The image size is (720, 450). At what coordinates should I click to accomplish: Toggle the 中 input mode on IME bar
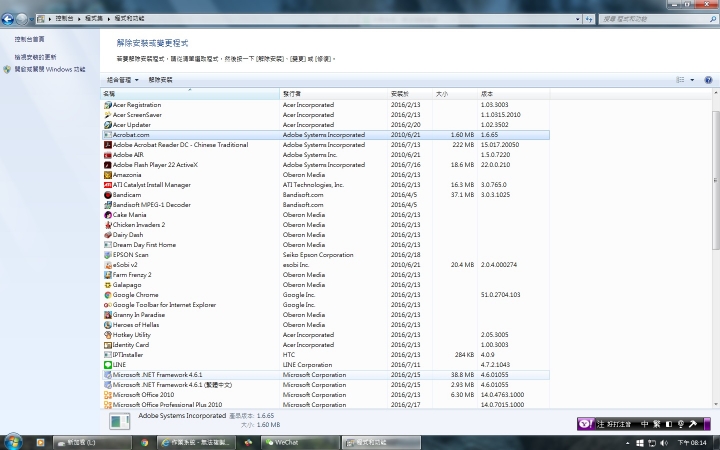point(644,424)
